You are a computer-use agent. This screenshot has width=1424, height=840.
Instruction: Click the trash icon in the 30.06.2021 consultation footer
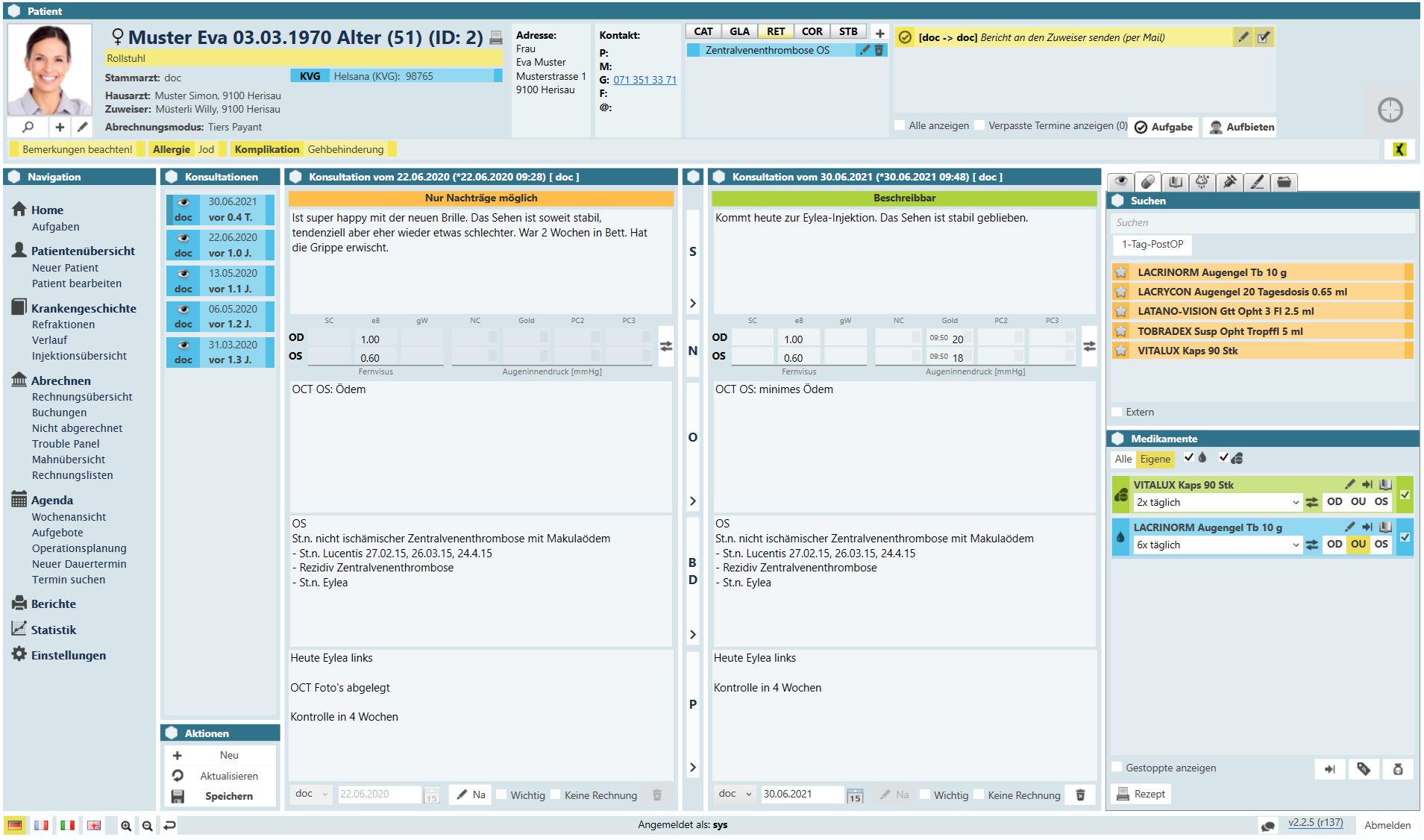(1079, 795)
